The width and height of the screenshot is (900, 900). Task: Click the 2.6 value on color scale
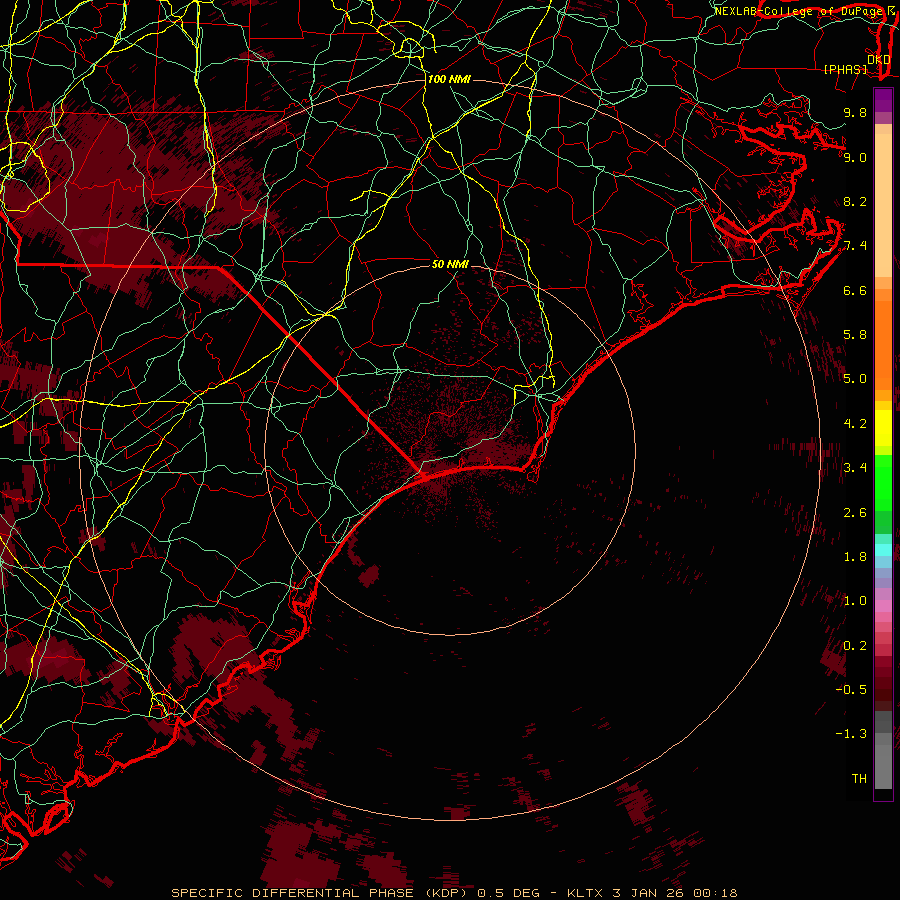[855, 513]
